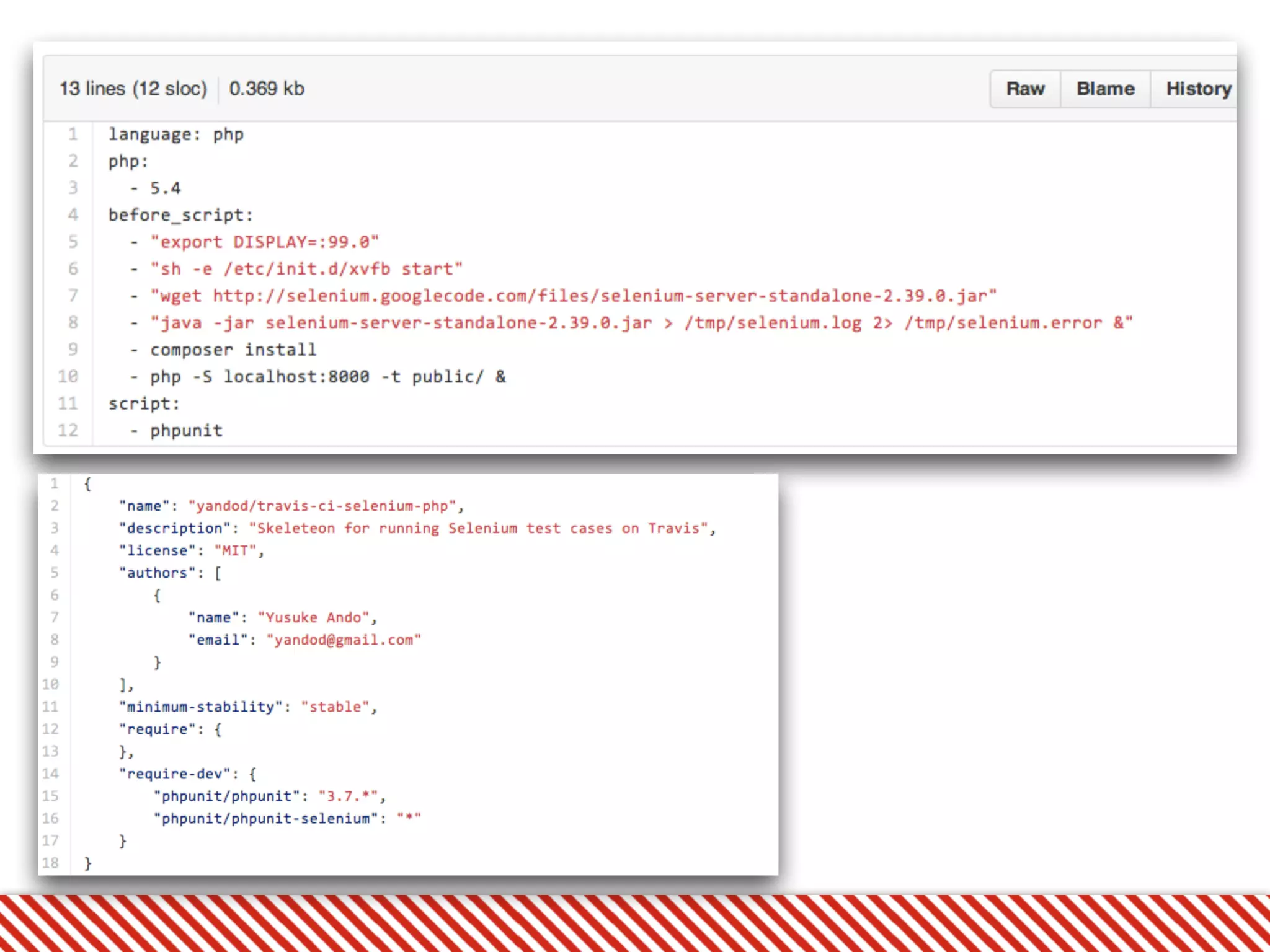Click the 'before_script:' key

180,216
